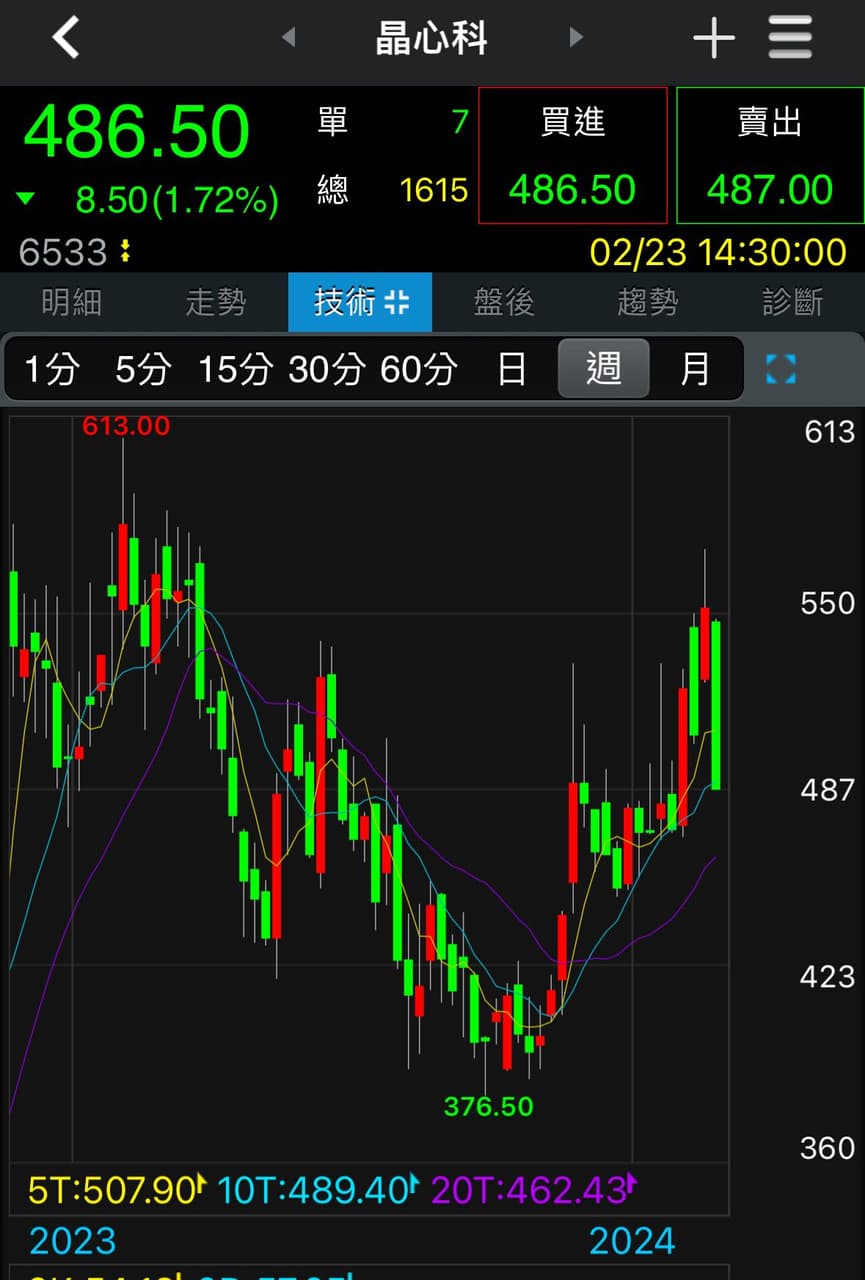The width and height of the screenshot is (865, 1280).
Task: Tap the 晶心科 stock title
Action: [432, 39]
